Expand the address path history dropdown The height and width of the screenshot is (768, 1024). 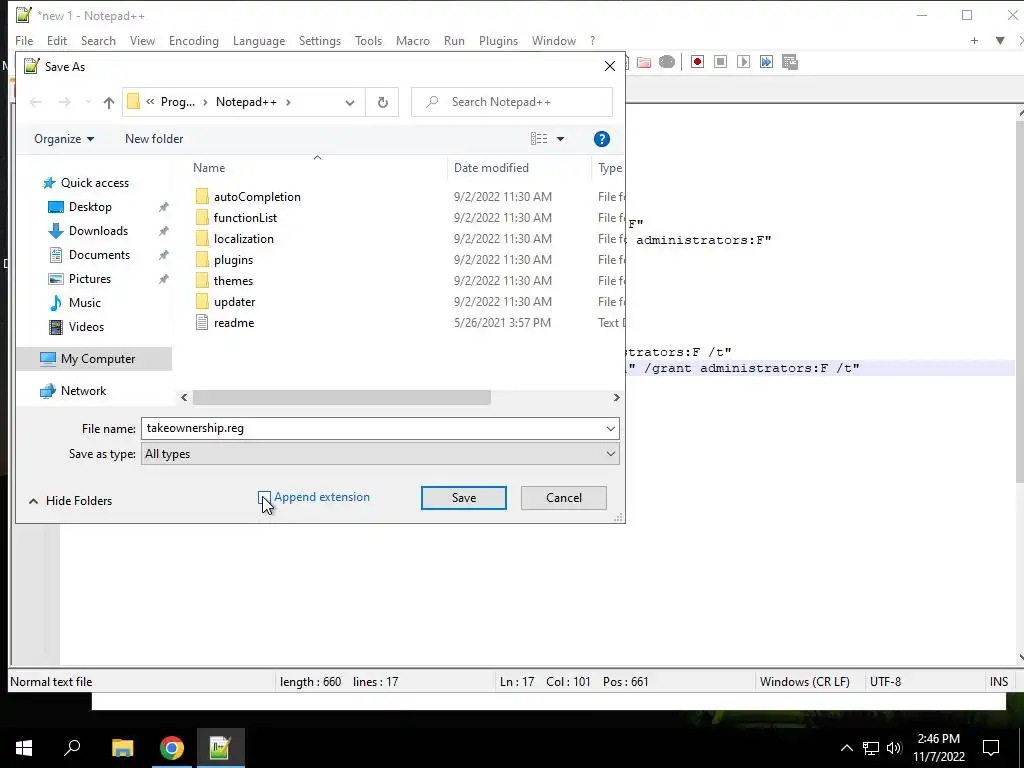click(350, 102)
